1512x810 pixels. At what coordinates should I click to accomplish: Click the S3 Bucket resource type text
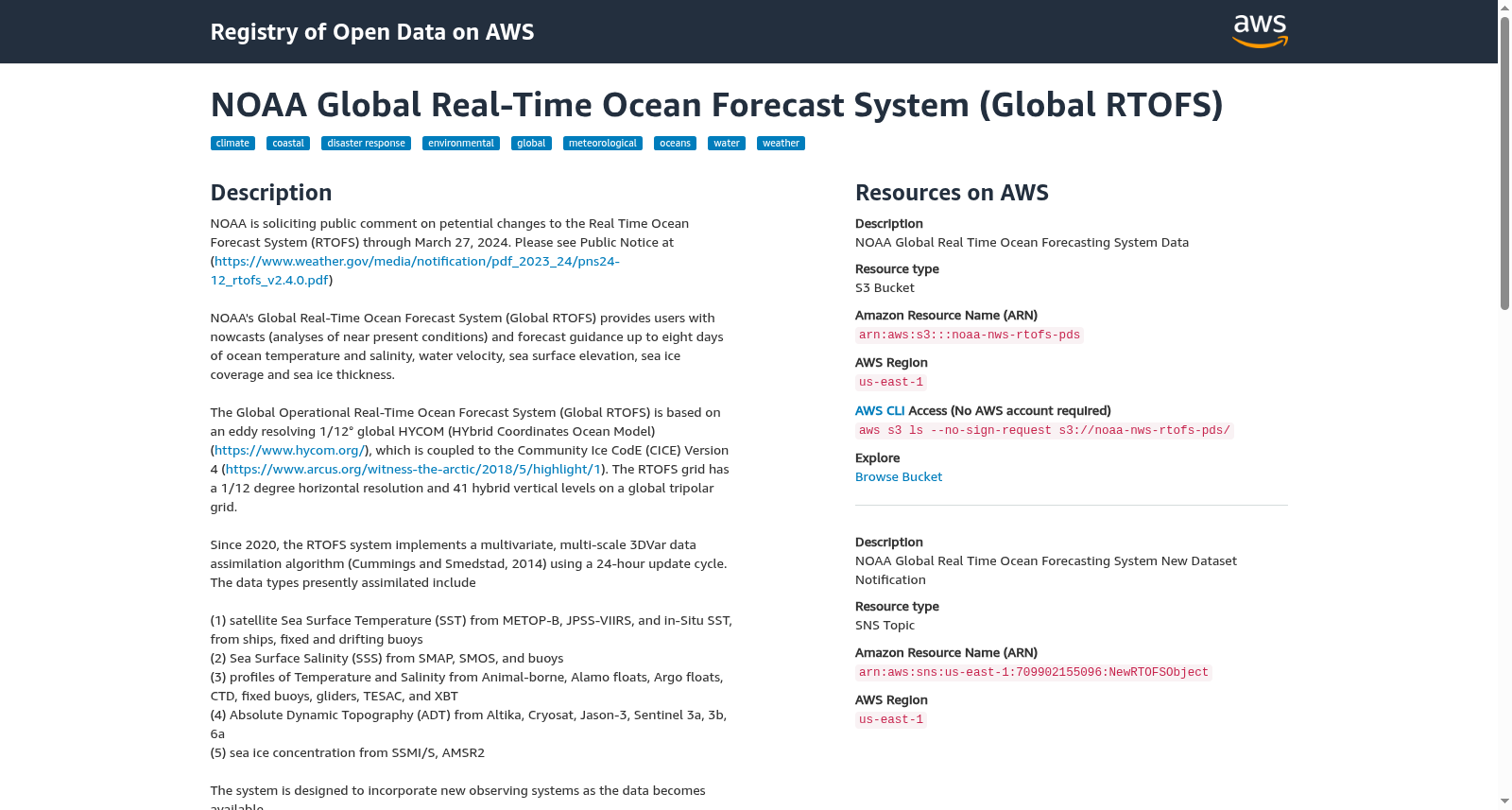pyautogui.click(x=885, y=288)
